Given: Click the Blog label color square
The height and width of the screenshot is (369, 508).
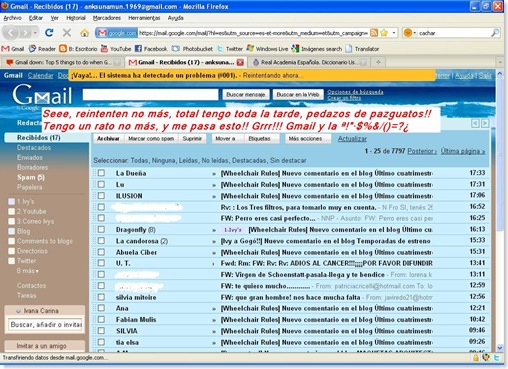Looking at the screenshot, I should (x=12, y=231).
